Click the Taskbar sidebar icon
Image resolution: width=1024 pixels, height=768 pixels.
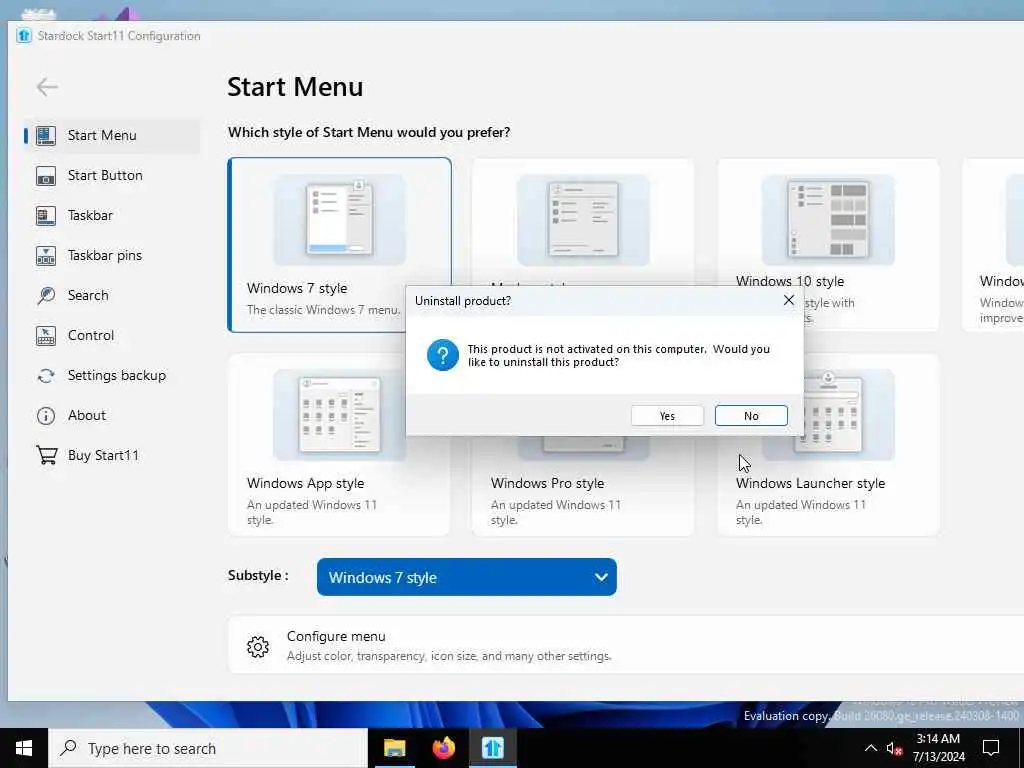click(x=46, y=216)
